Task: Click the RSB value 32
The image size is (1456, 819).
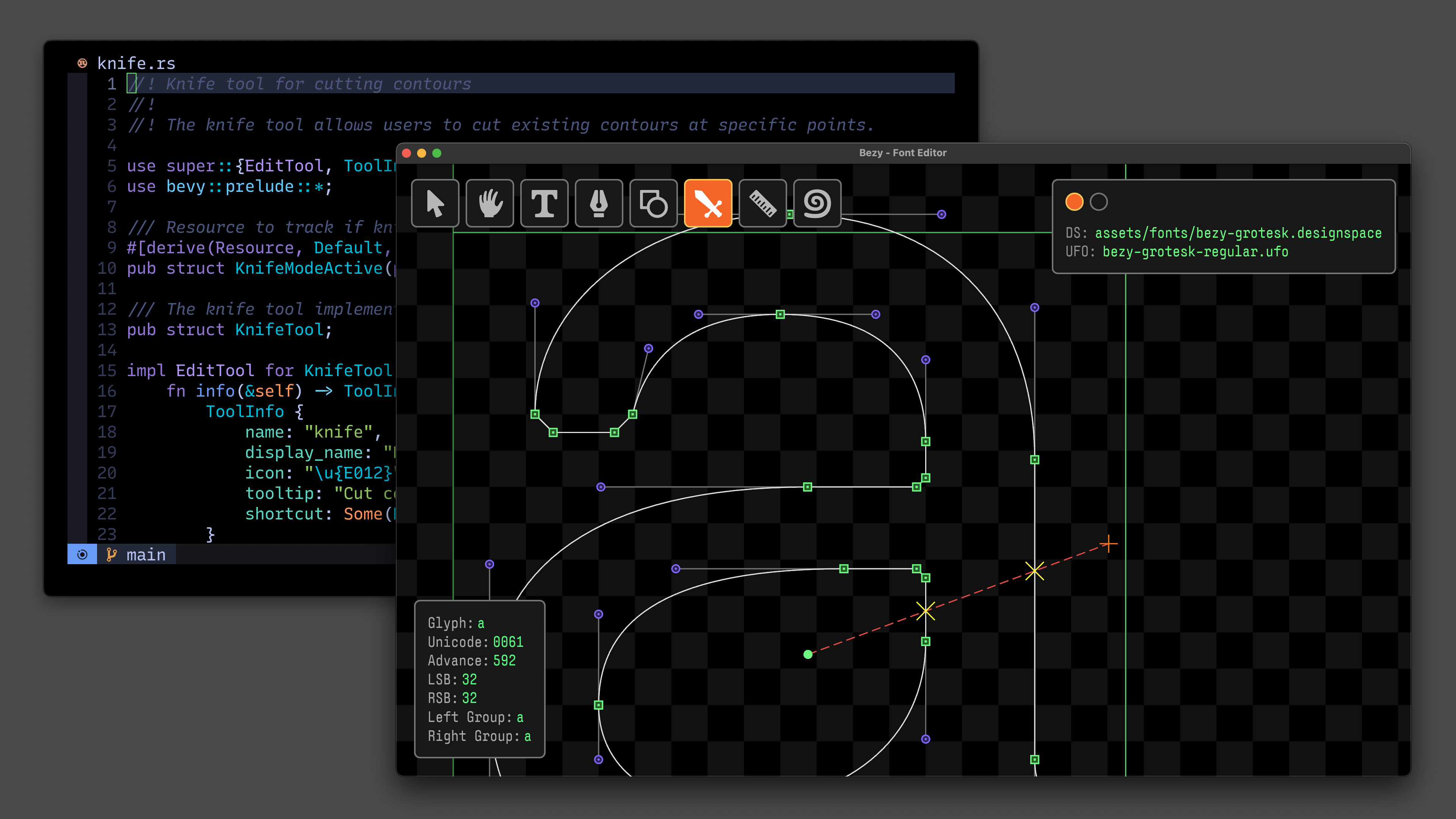Action: tap(469, 698)
